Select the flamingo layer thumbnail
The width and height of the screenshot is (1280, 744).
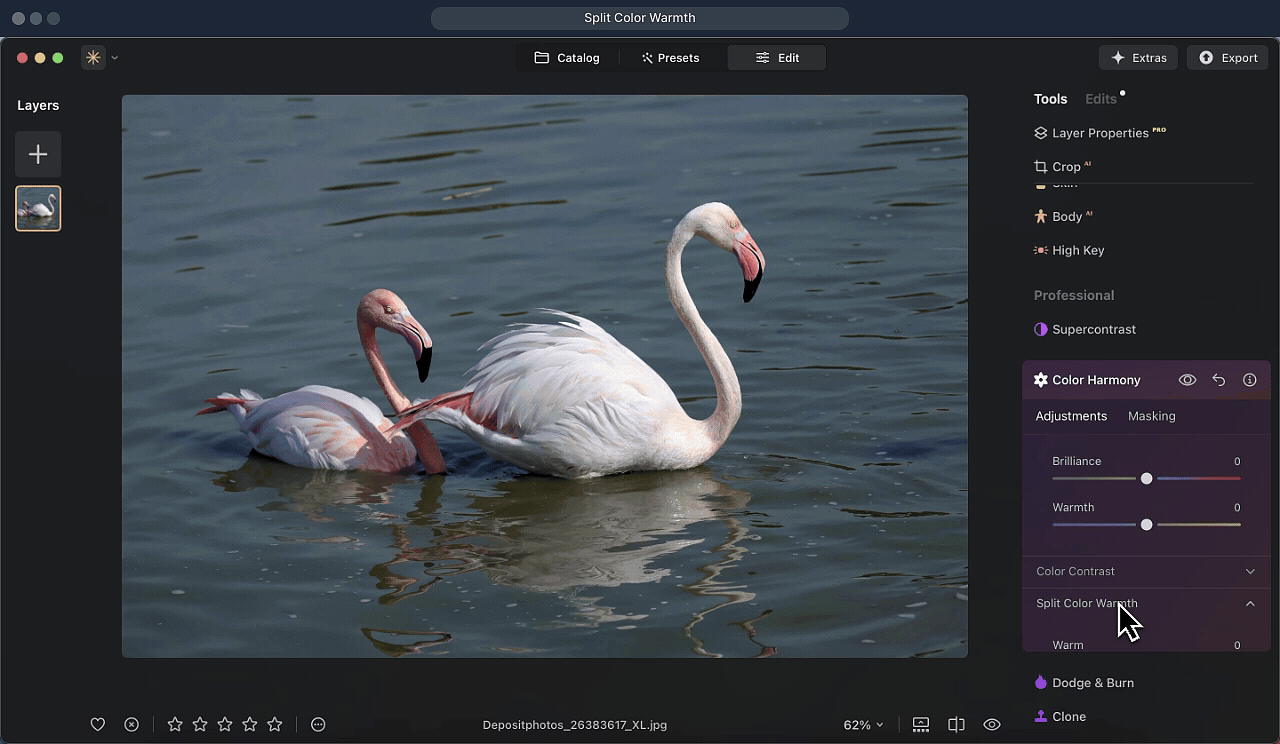(38, 208)
